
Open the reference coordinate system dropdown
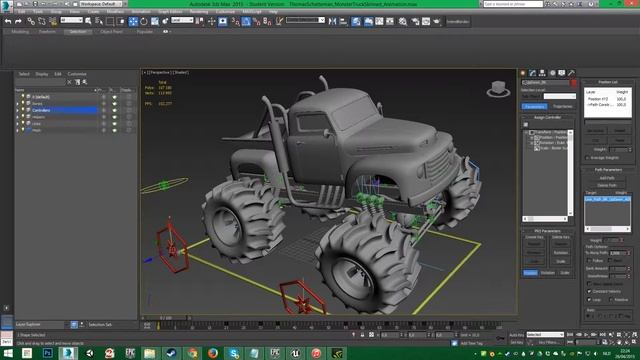(x=182, y=20)
